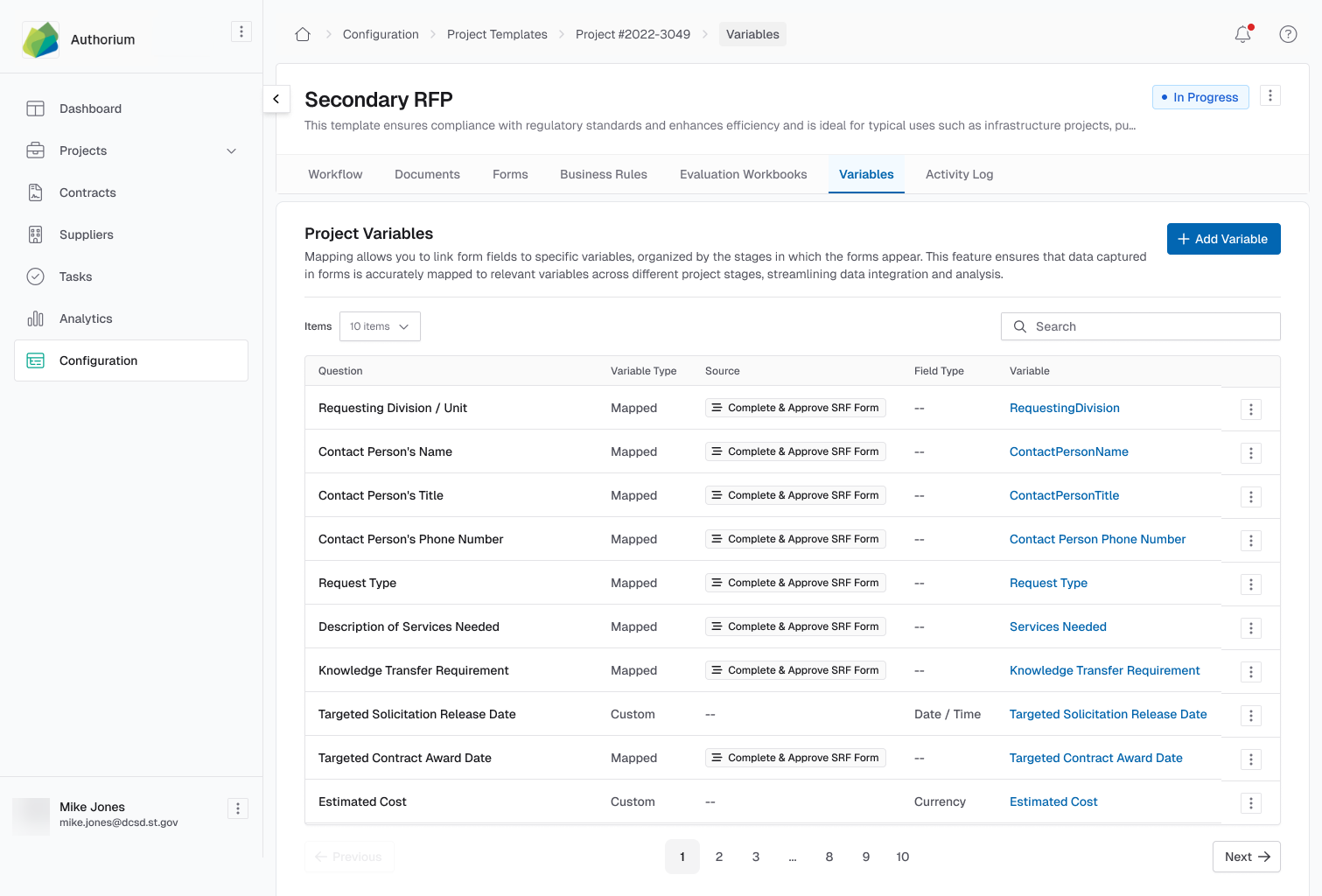Select Dashboard in the sidebar
The height and width of the screenshot is (896, 1322).
click(x=90, y=108)
